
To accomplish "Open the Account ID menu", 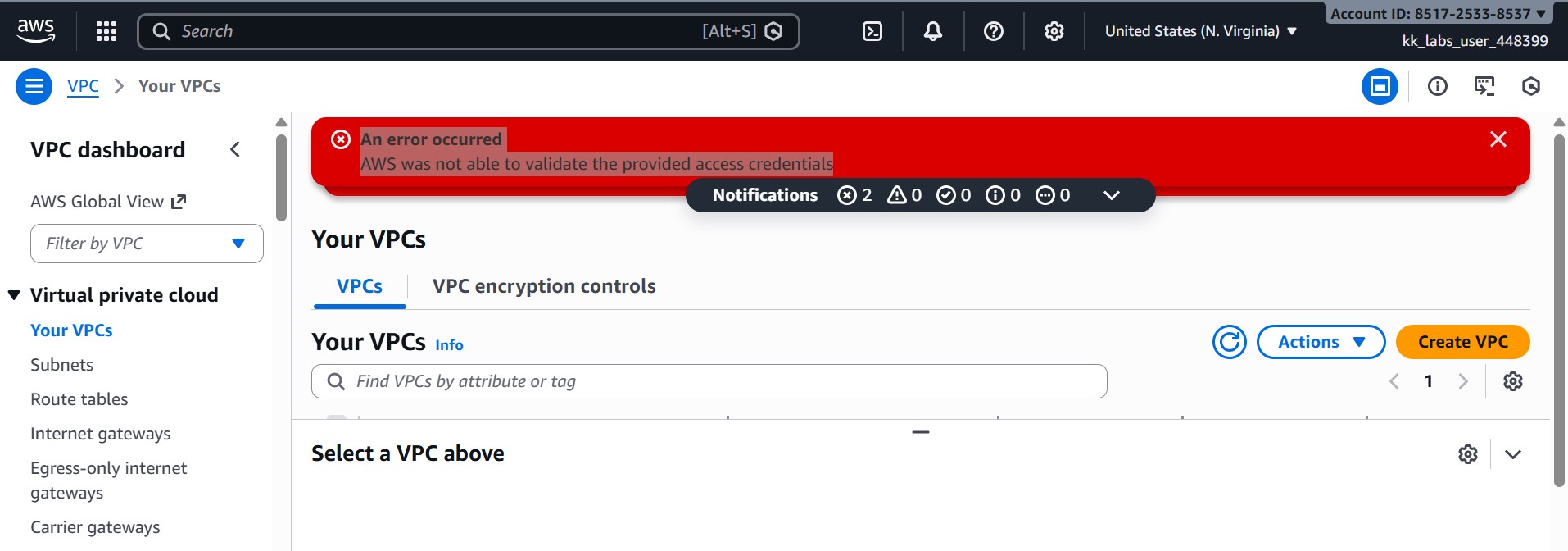I will [x=1438, y=13].
